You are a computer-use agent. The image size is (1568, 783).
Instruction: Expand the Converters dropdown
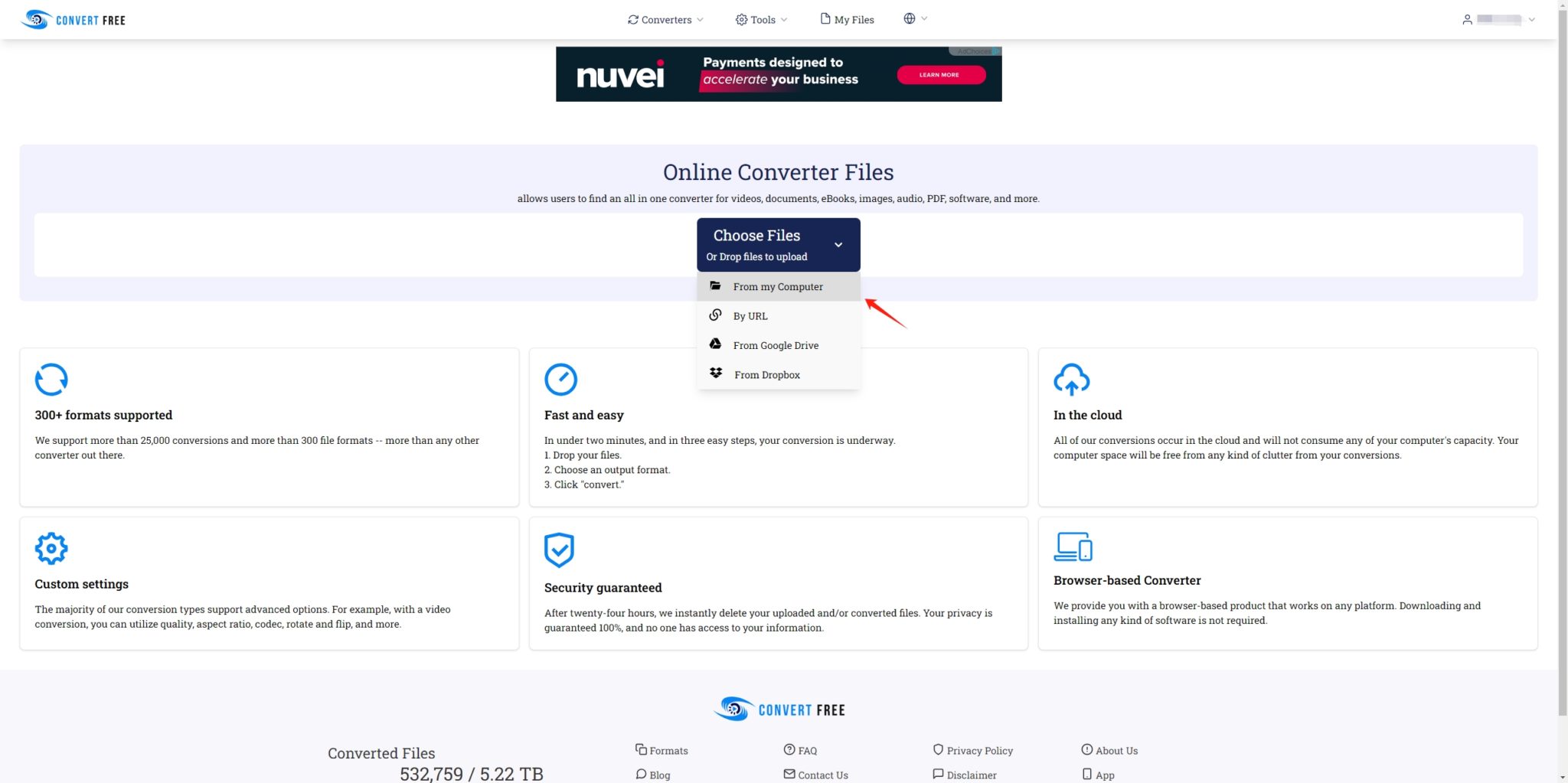665,19
